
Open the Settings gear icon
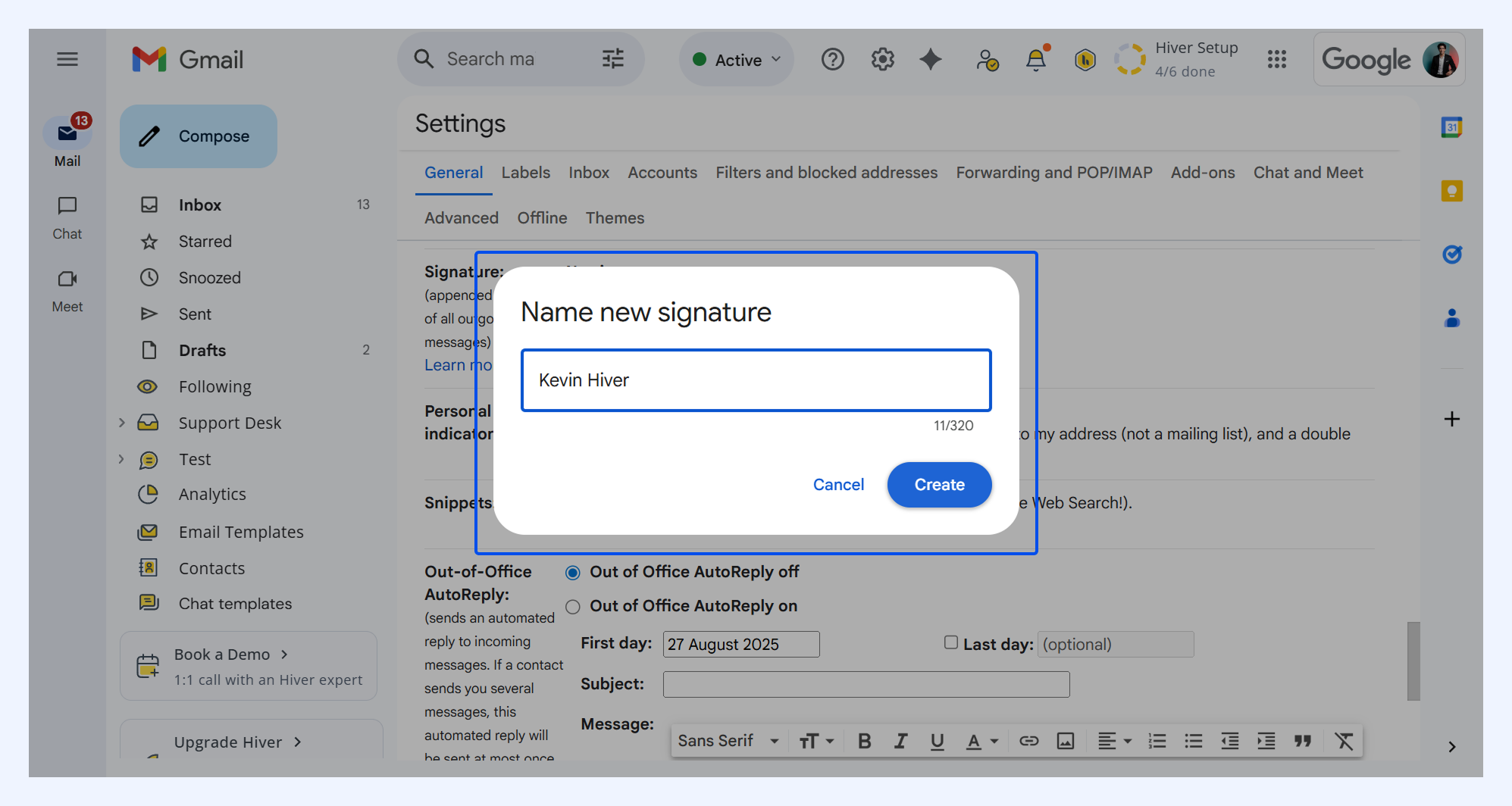pyautogui.click(x=883, y=59)
